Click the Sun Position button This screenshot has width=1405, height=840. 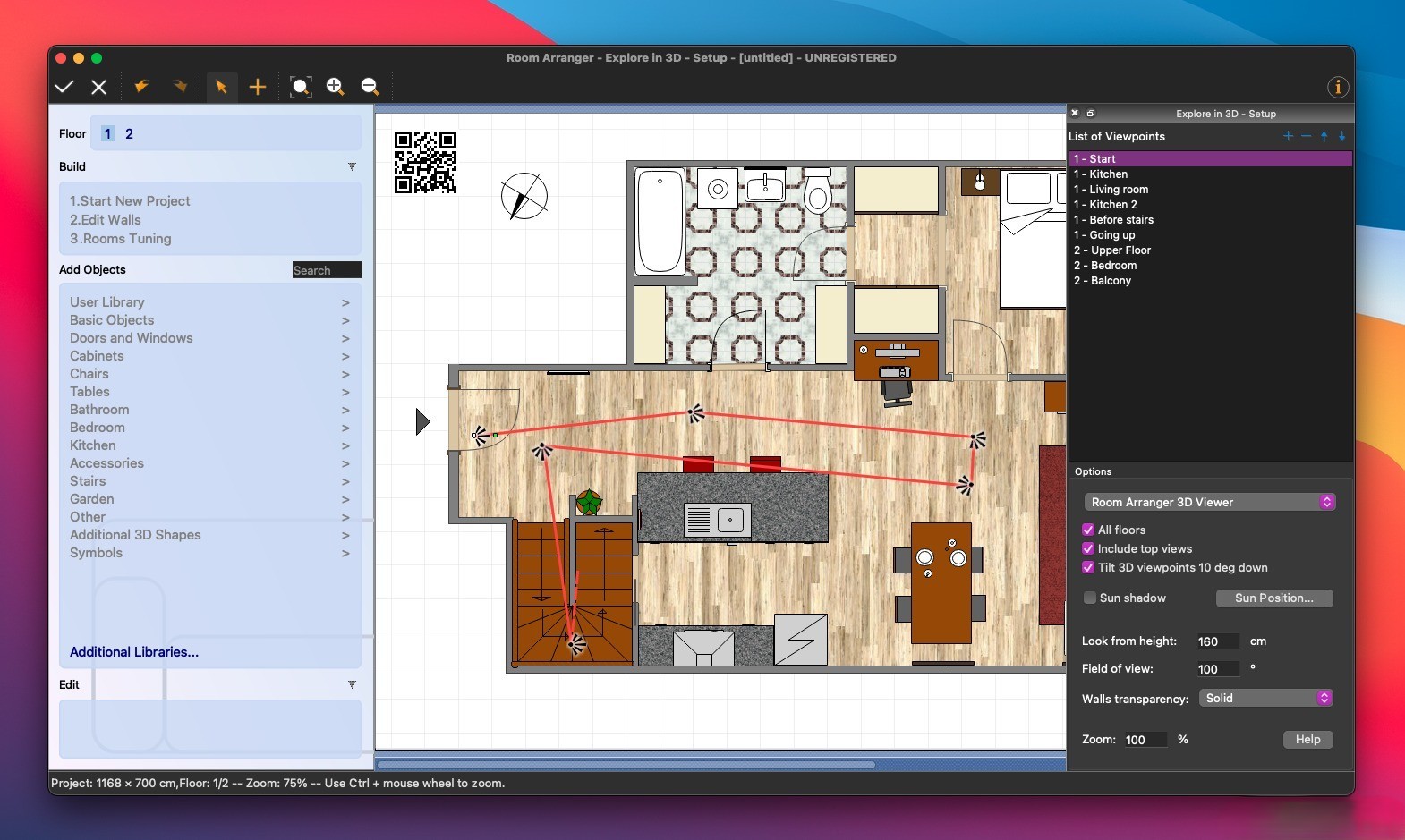(x=1274, y=598)
